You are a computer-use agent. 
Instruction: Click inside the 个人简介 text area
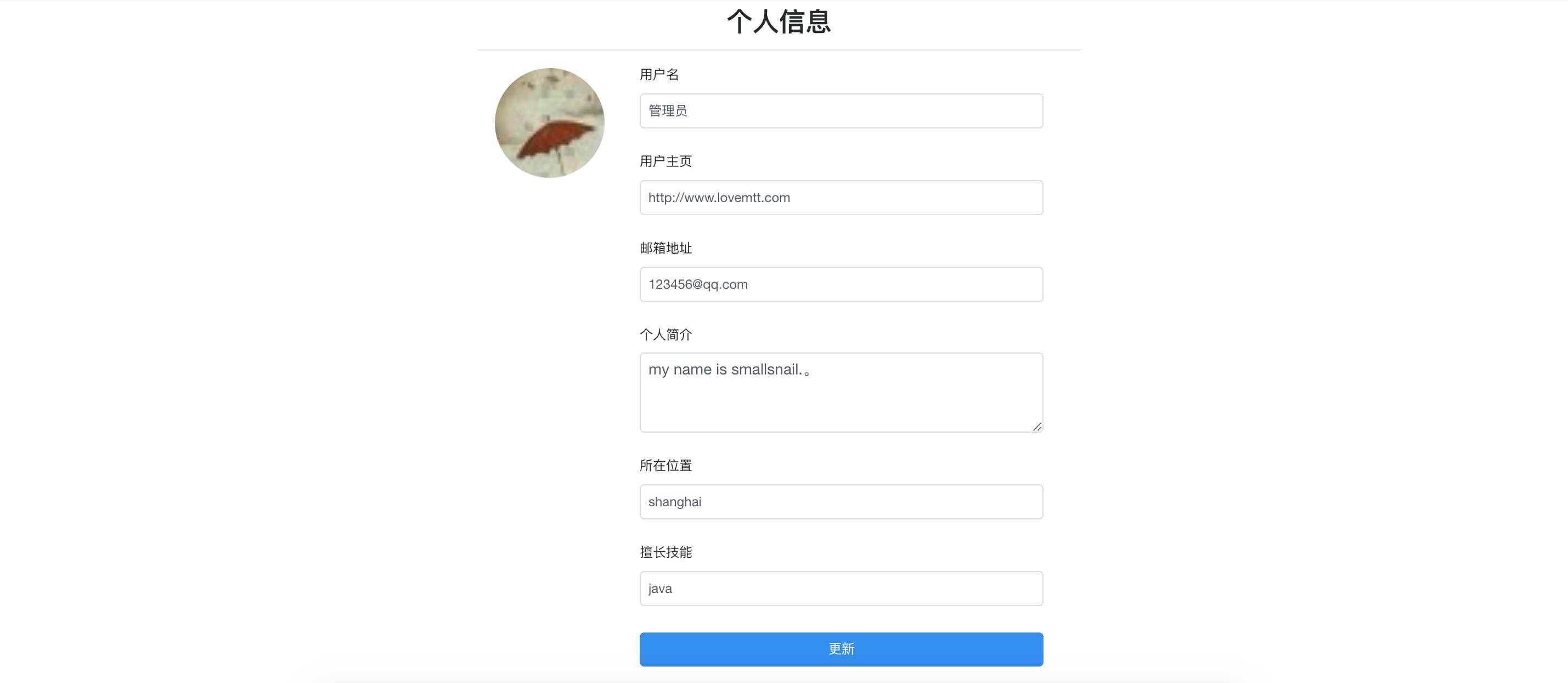pyautogui.click(x=841, y=393)
